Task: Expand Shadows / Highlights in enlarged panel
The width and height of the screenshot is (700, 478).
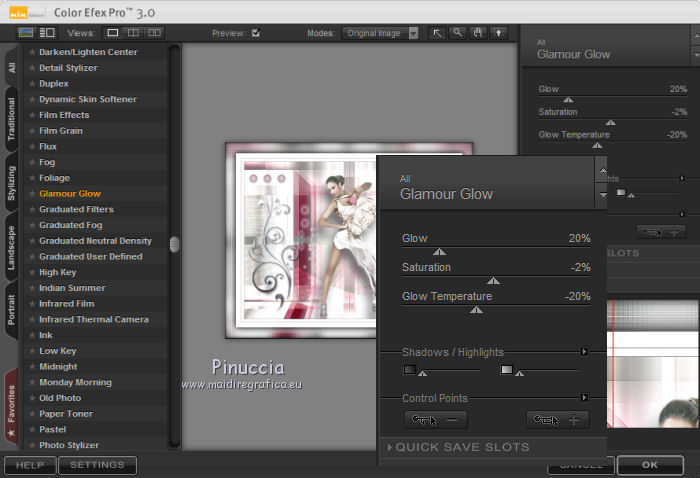Action: click(584, 352)
